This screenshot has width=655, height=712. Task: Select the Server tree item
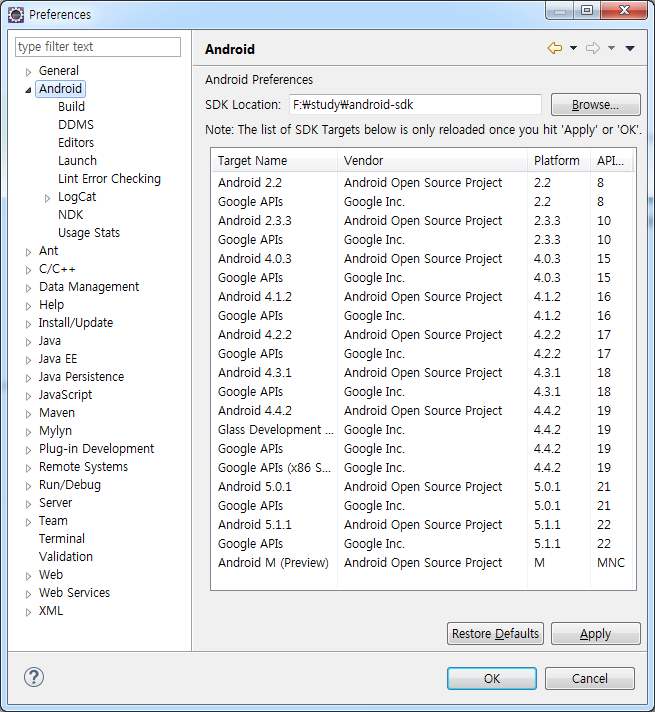(55, 503)
